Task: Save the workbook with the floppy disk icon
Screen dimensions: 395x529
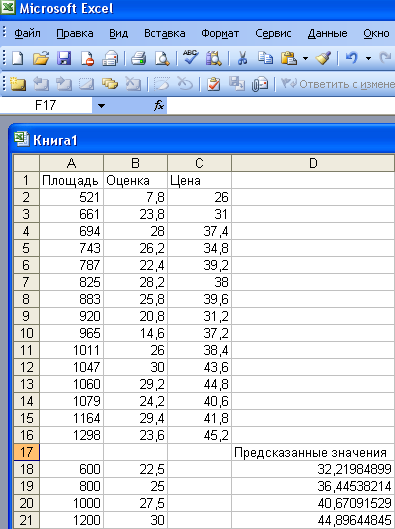Action: tap(64, 58)
